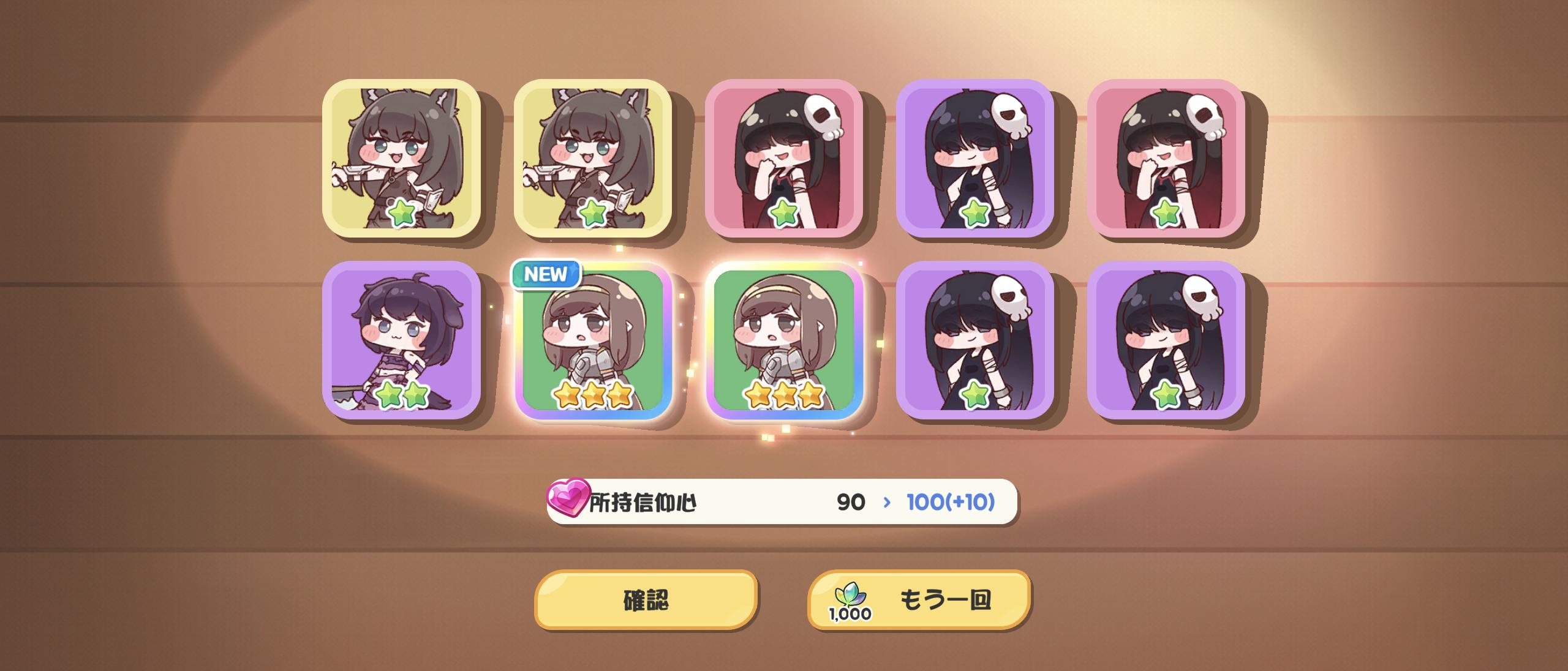Select the first yellow wolf-girl card

click(x=401, y=158)
